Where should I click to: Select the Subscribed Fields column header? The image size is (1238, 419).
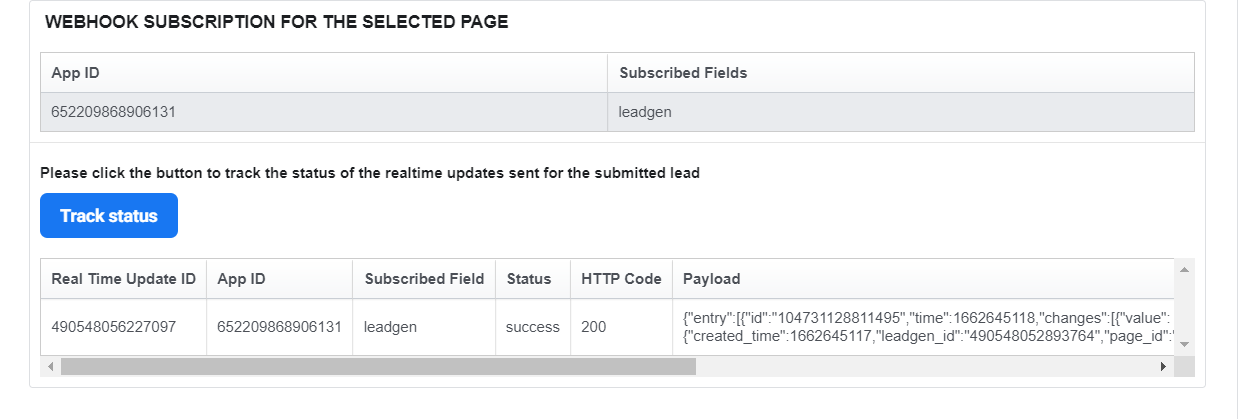click(x=901, y=73)
